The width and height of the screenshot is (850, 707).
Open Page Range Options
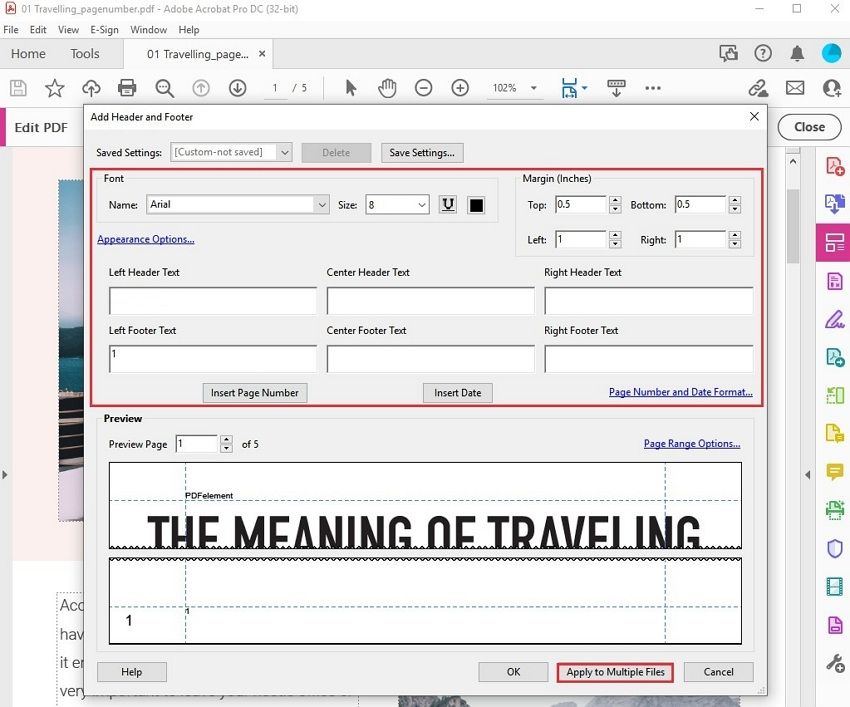[692, 444]
